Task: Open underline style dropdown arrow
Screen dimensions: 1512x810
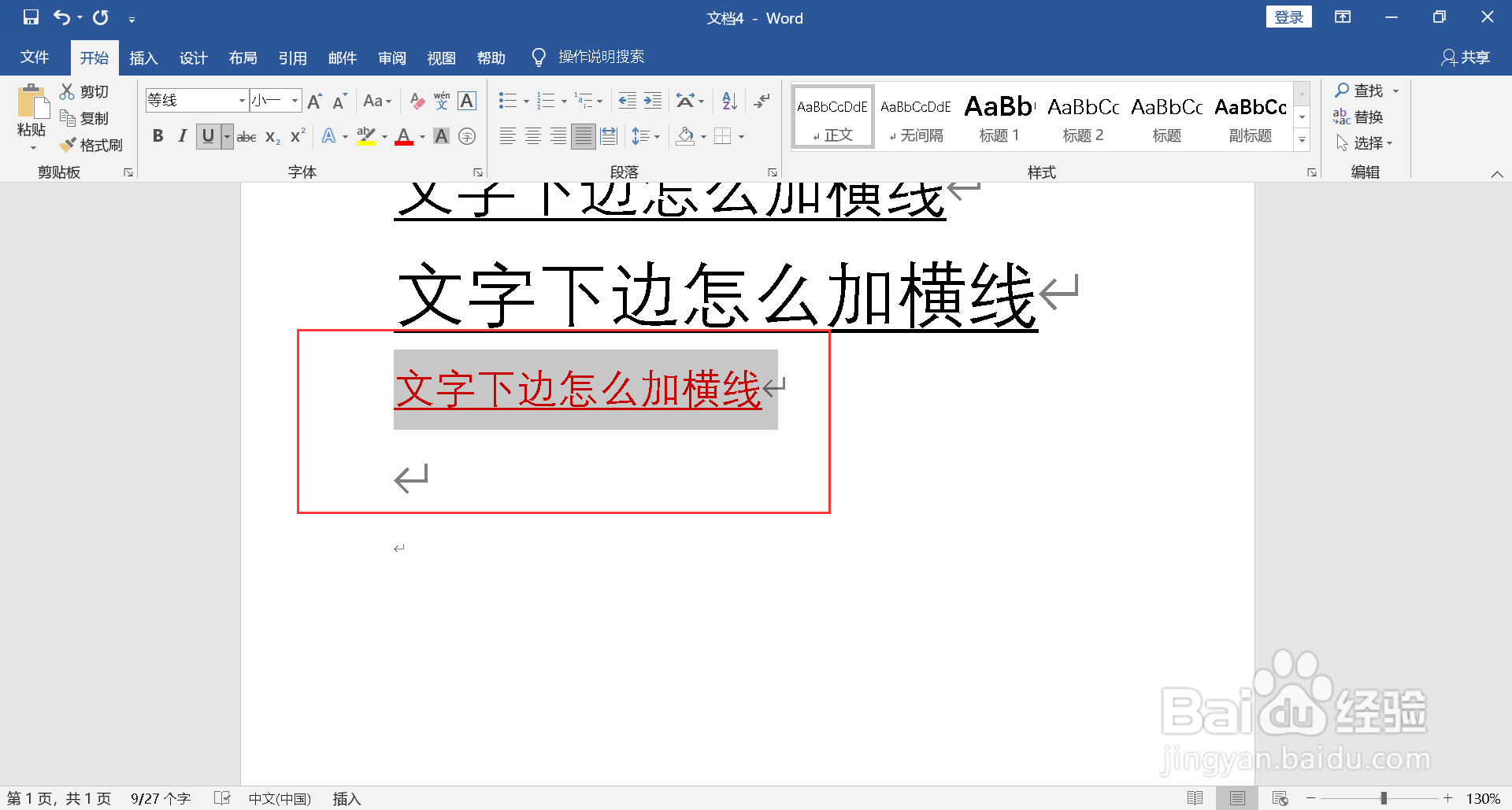Action: (227, 137)
